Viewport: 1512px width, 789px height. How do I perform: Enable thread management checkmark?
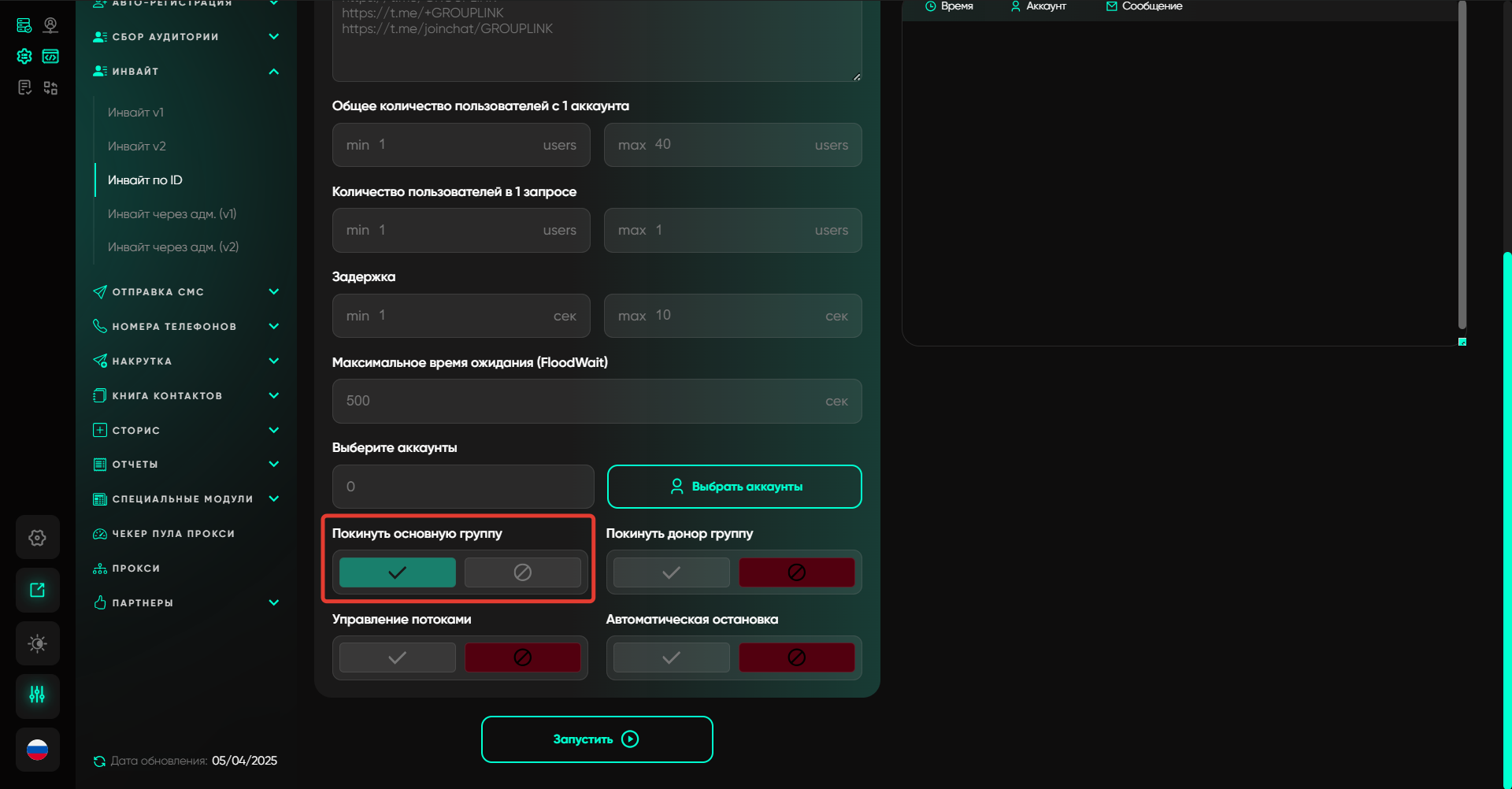point(397,657)
